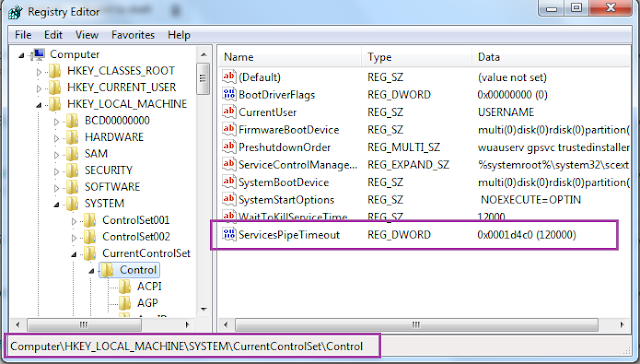This screenshot has height=364, width=640.
Task: Click the string icon for (Default) value
Action: pos(229,76)
